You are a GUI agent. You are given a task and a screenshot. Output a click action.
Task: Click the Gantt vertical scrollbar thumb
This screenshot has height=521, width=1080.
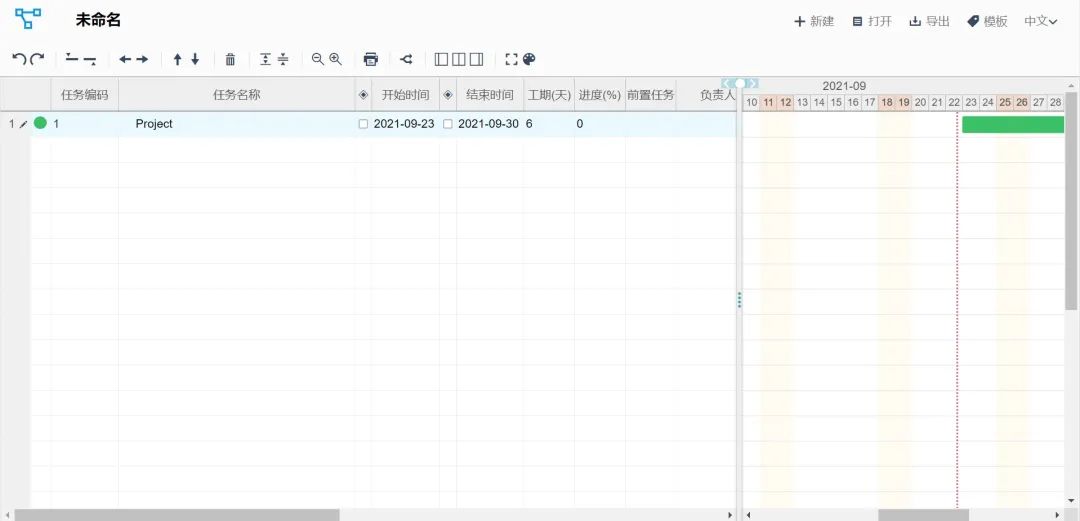click(x=1072, y=201)
